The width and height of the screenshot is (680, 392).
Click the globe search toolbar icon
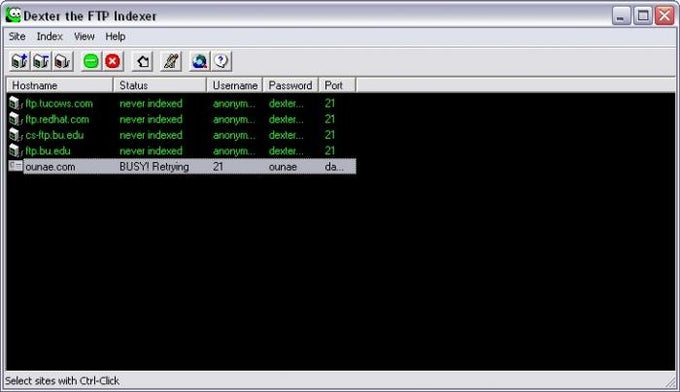tap(199, 61)
